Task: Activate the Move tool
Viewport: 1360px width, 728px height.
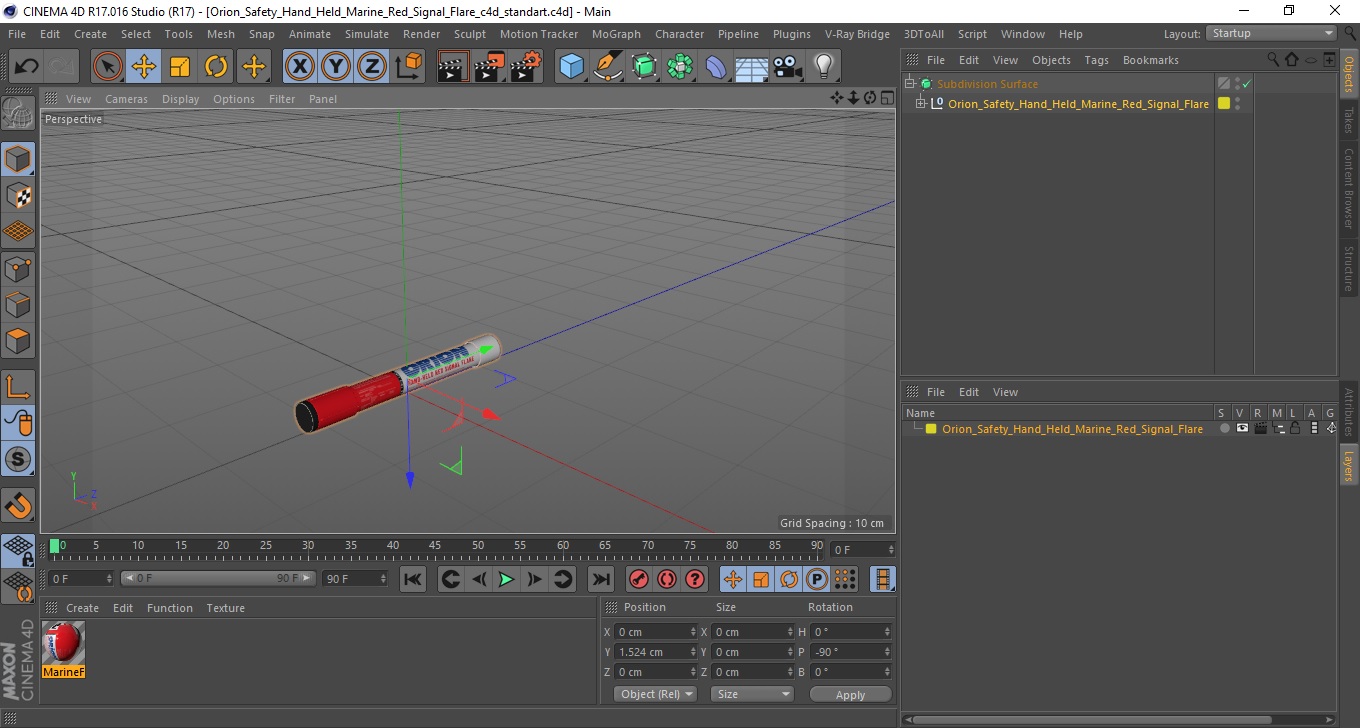Action: [144, 67]
